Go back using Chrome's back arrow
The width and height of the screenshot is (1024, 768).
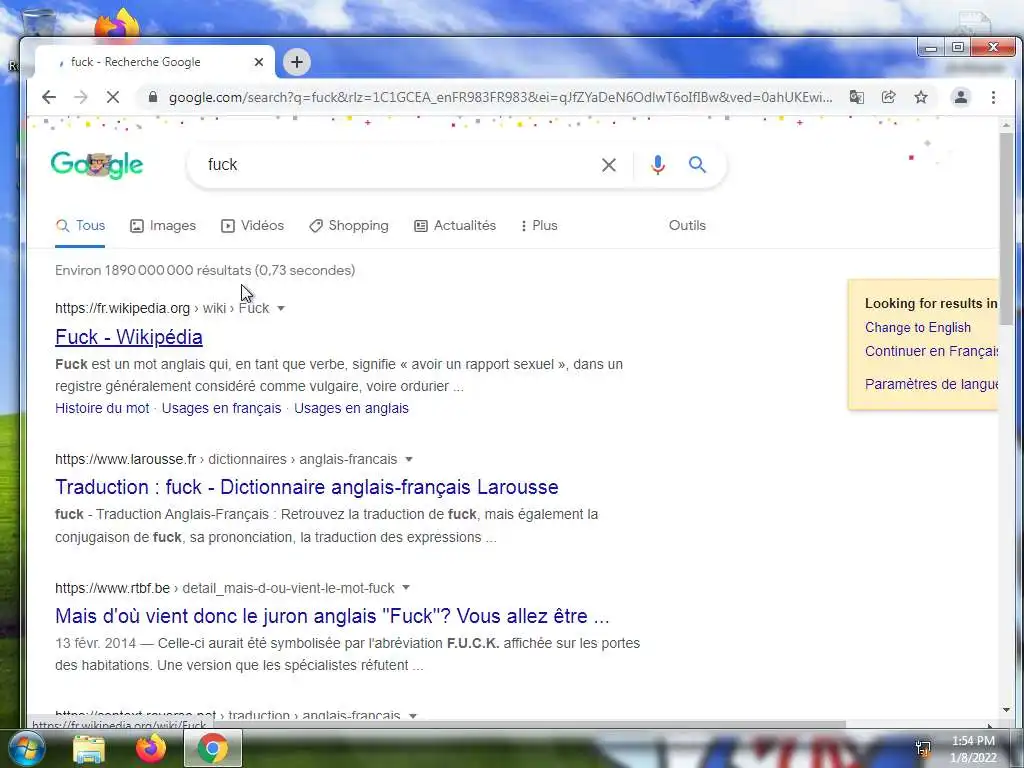click(x=49, y=97)
